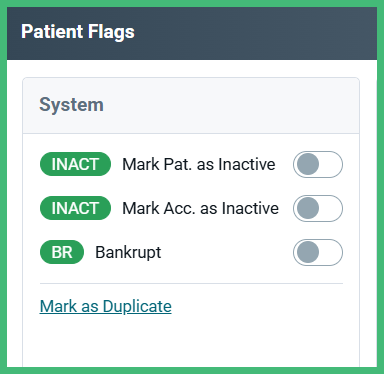Click white track of Mark Pat. switch
384x374 pixels.
(330, 164)
